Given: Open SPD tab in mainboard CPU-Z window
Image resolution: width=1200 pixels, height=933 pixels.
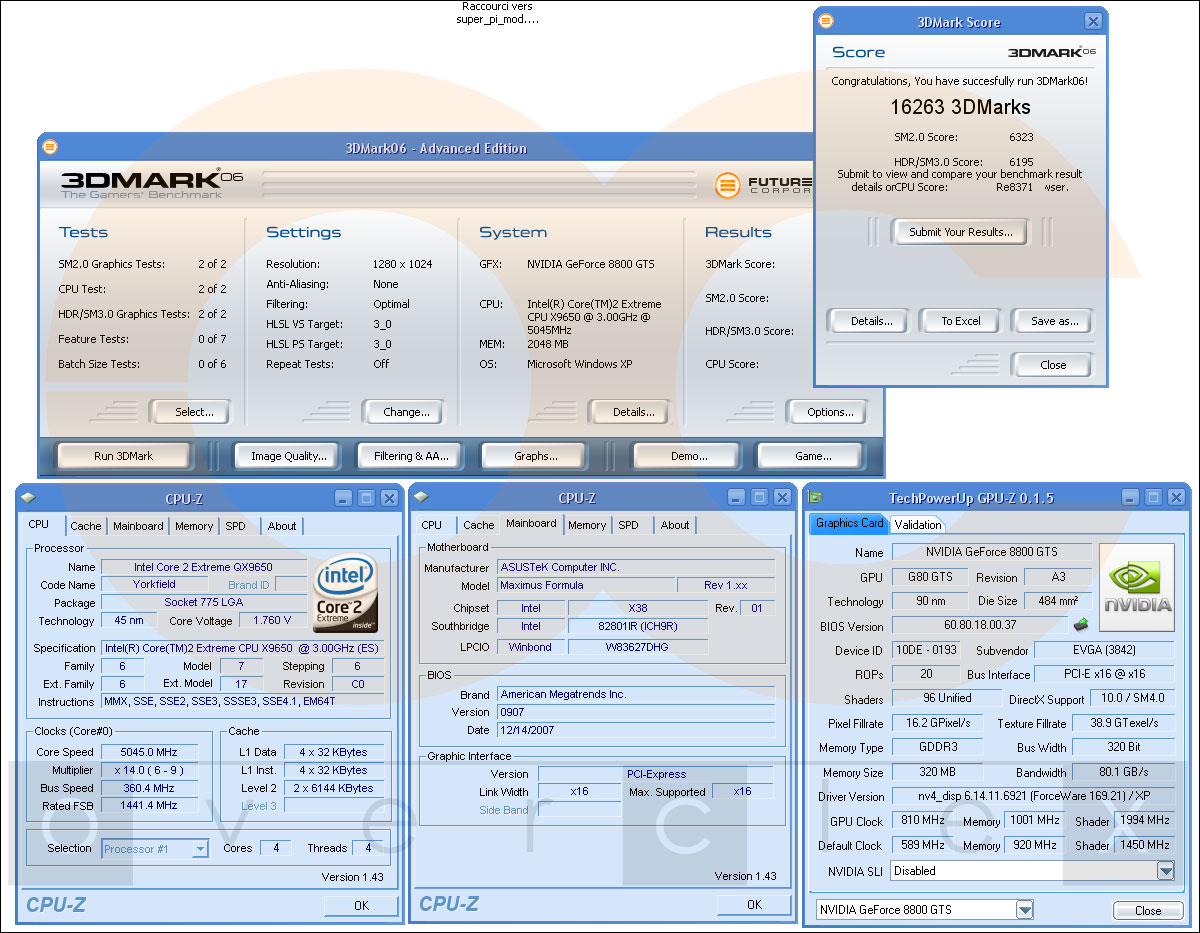Looking at the screenshot, I should click(628, 525).
